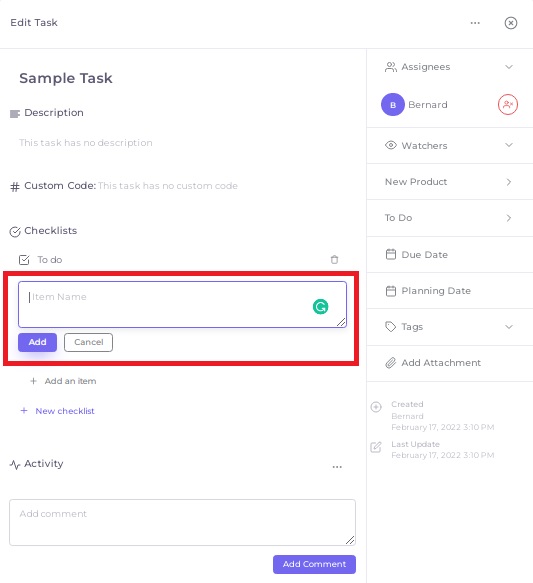533x583 pixels.
Task: Click Bernard's purple avatar
Action: click(393, 105)
